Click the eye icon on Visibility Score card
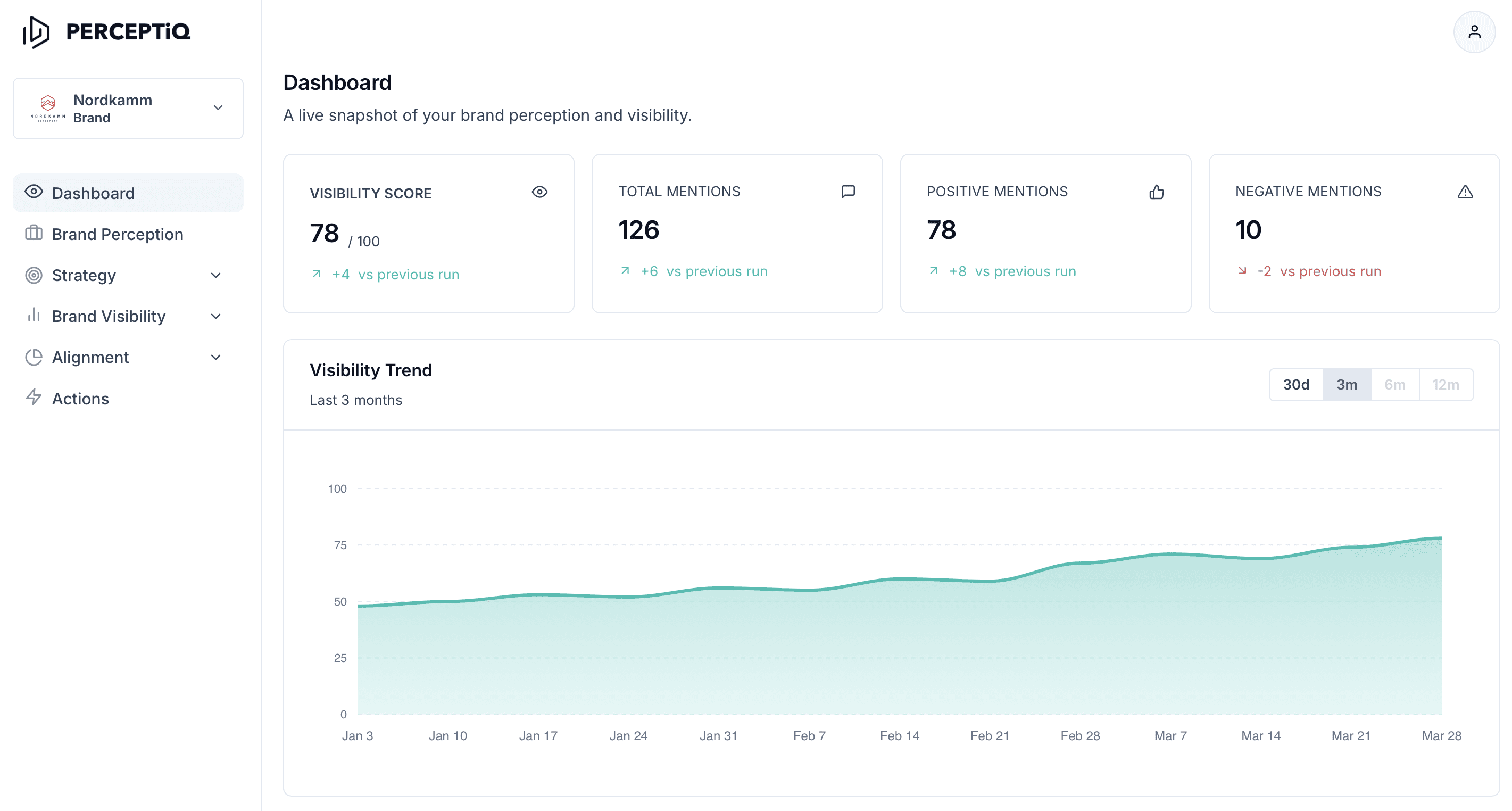 539,192
